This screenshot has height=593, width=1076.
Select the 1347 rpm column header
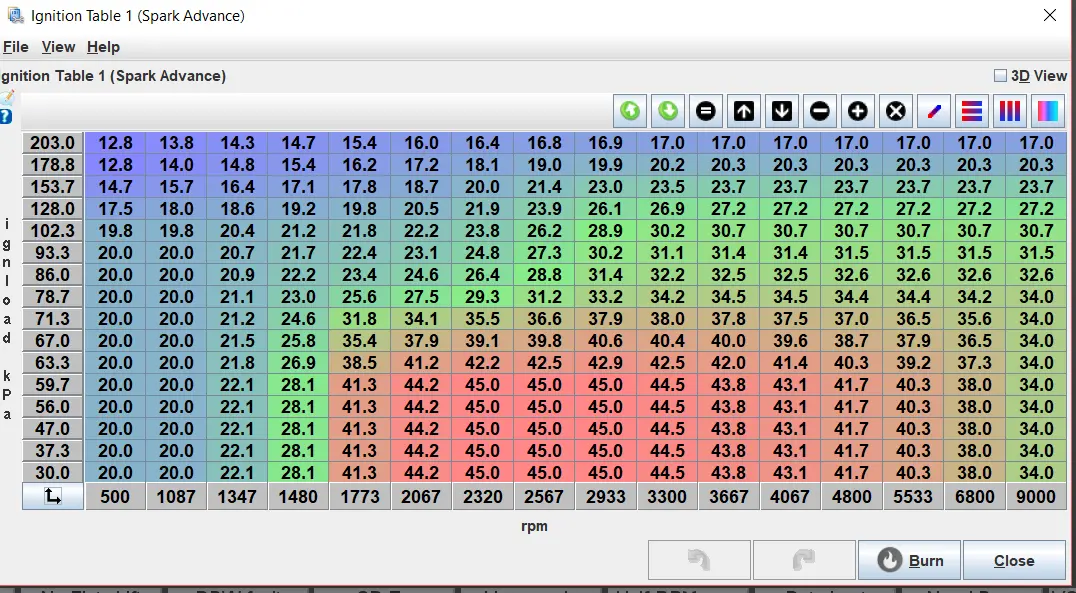tap(237, 496)
